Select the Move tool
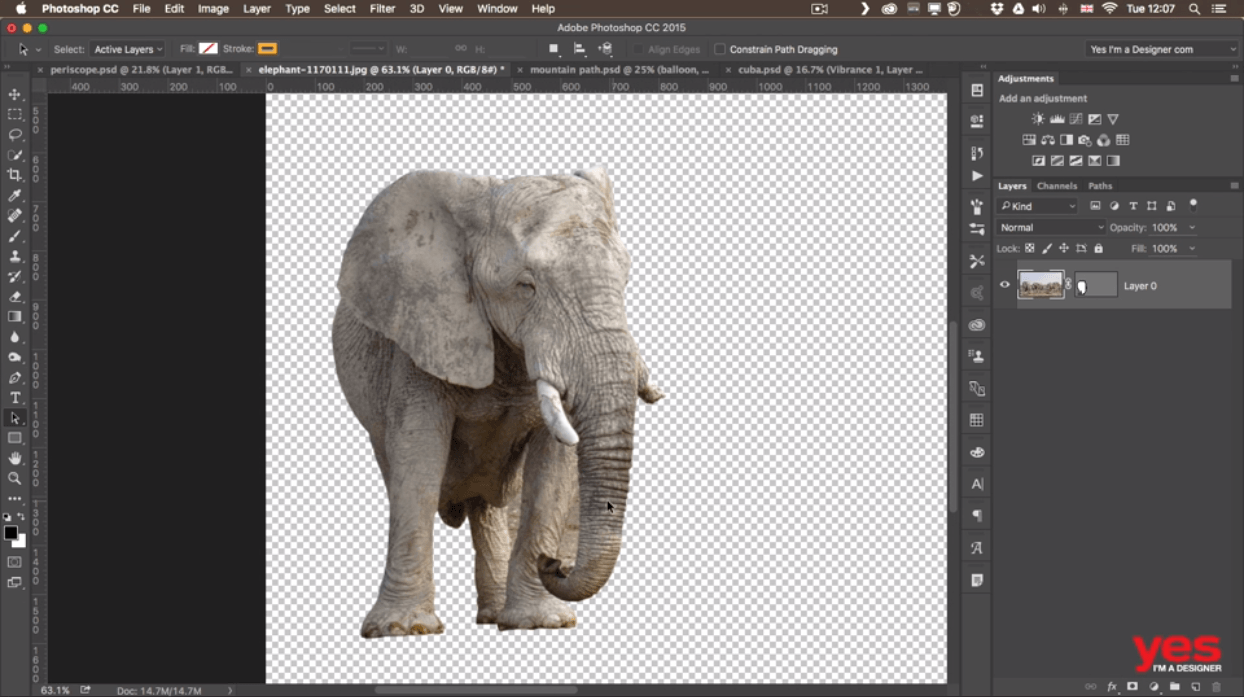This screenshot has height=697, width=1244. pos(14,94)
